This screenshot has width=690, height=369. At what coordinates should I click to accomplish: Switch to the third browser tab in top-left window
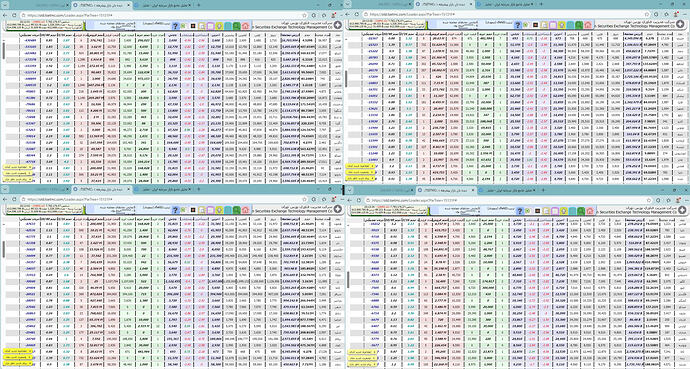(162, 5)
